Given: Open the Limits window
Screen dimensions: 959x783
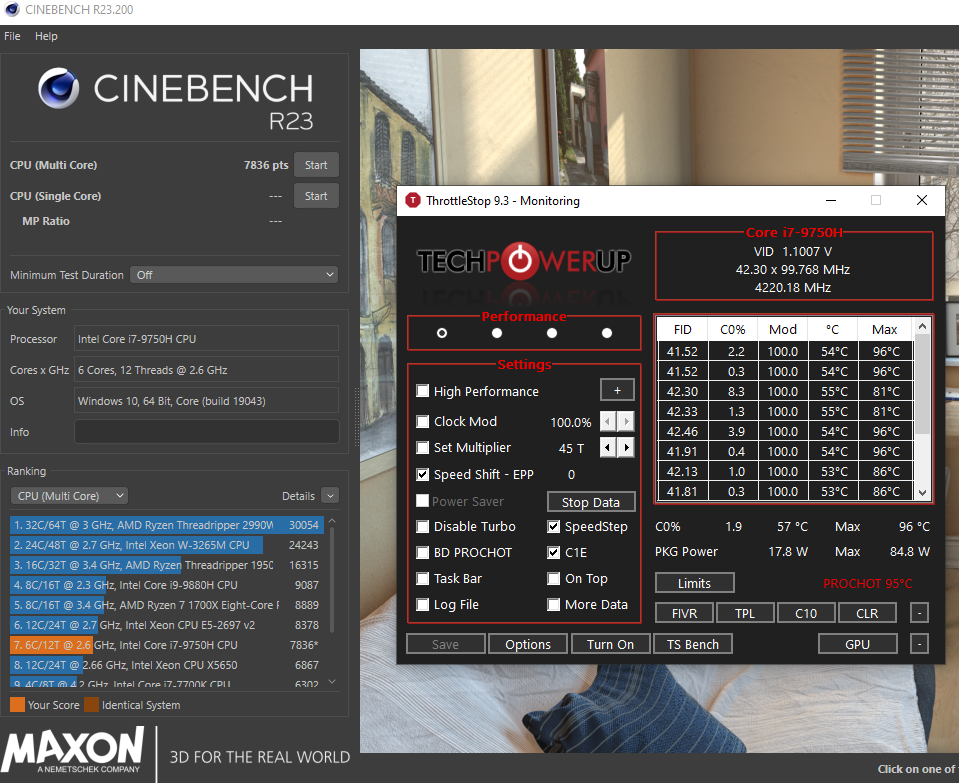Looking at the screenshot, I should (694, 583).
